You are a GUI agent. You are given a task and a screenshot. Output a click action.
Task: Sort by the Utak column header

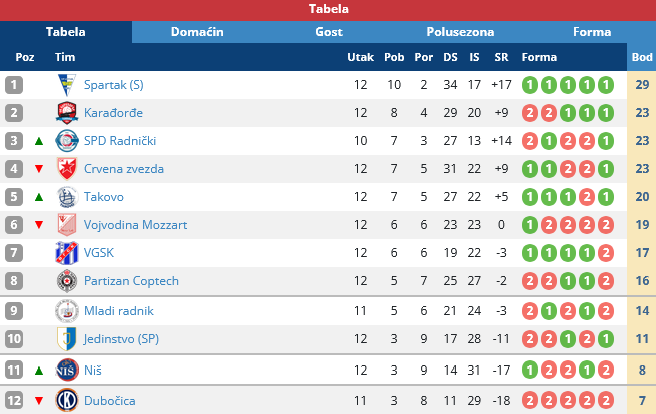pyautogui.click(x=360, y=57)
